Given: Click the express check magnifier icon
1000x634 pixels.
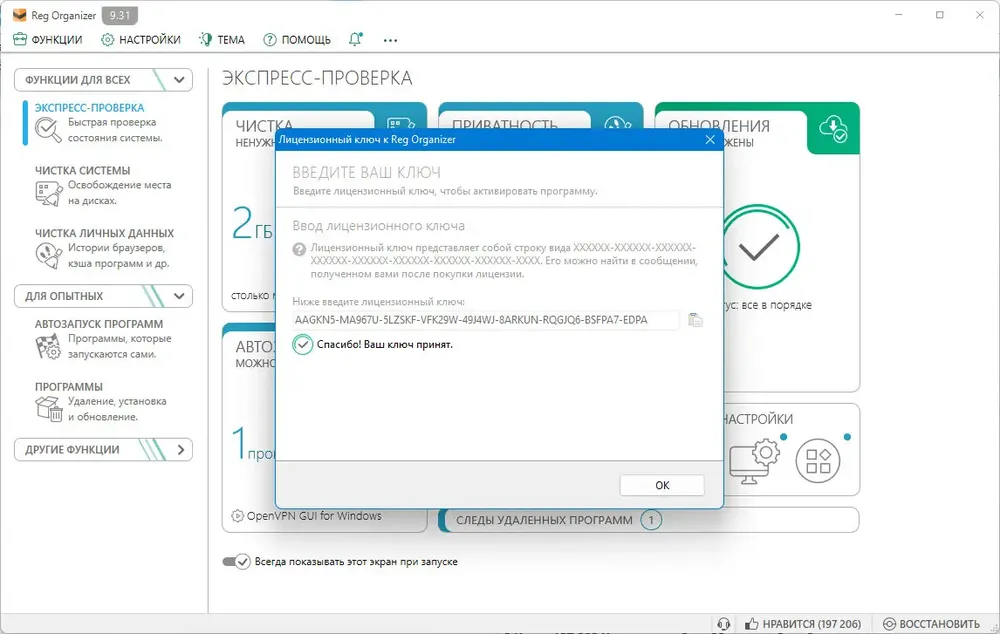Looking at the screenshot, I should [x=48, y=129].
